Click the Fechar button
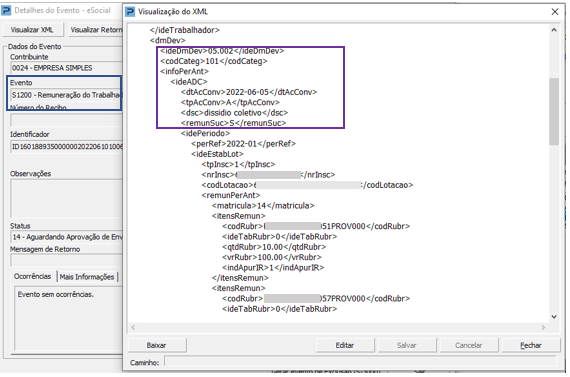Viewport: 570px width, 377px height. (x=531, y=345)
